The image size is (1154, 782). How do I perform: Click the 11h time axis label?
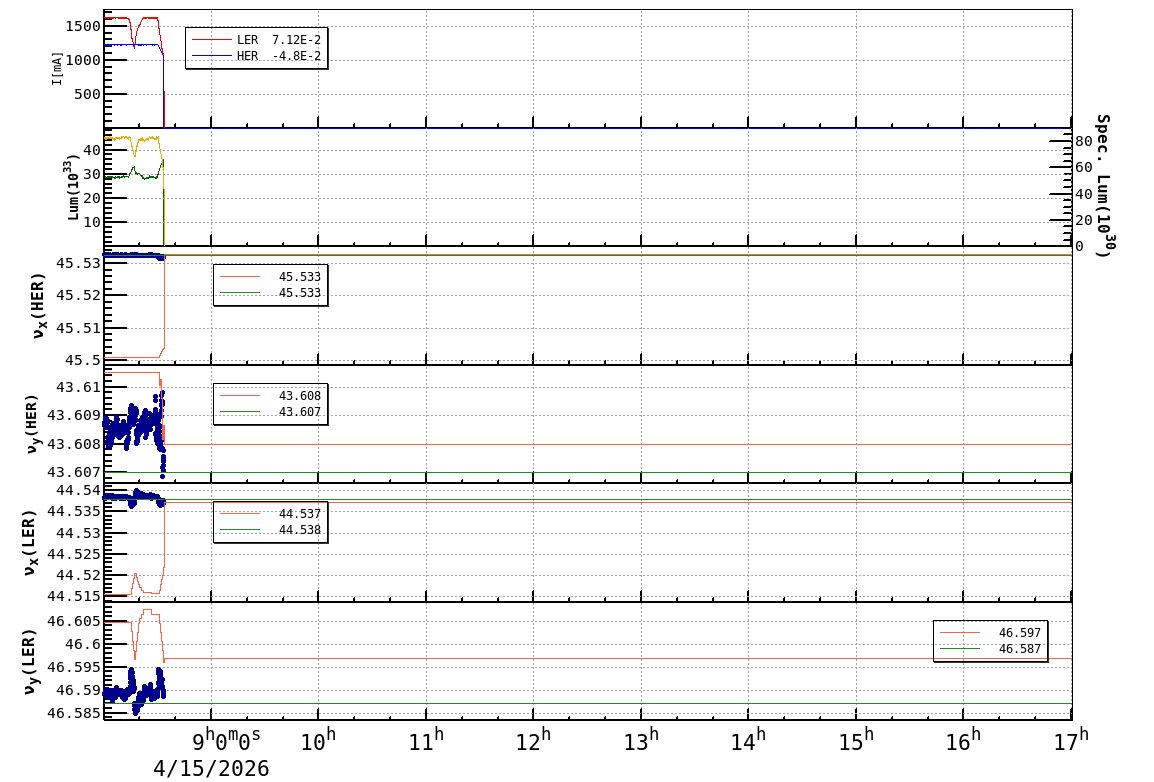[426, 739]
